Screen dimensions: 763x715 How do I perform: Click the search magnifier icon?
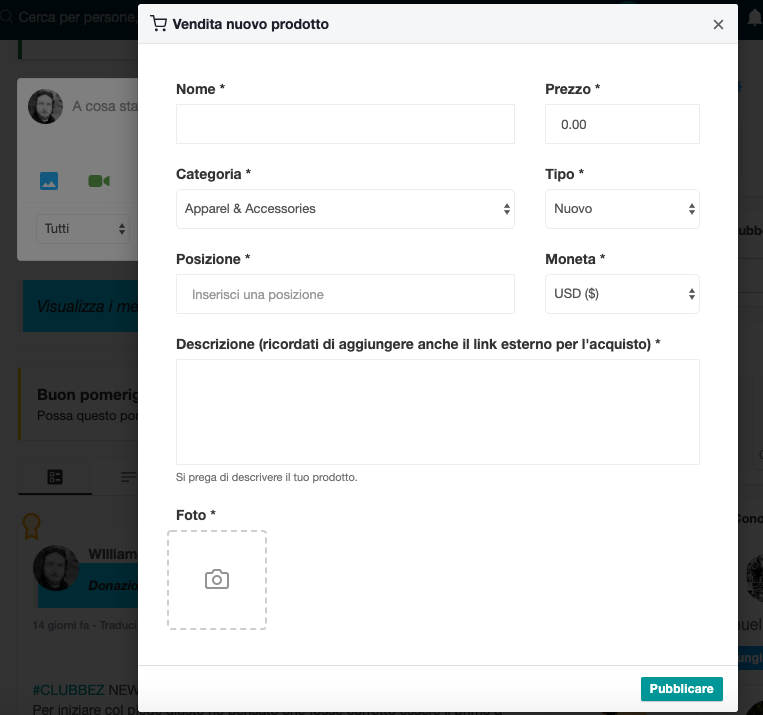coord(6,17)
